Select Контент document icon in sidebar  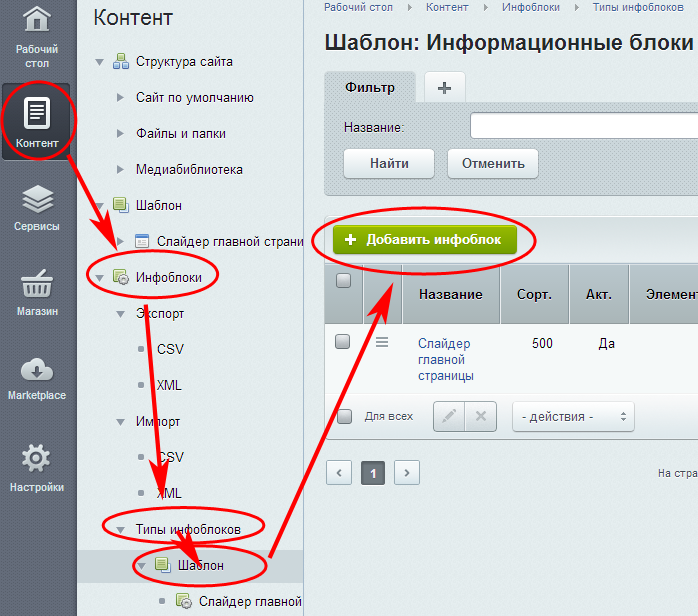[37, 113]
